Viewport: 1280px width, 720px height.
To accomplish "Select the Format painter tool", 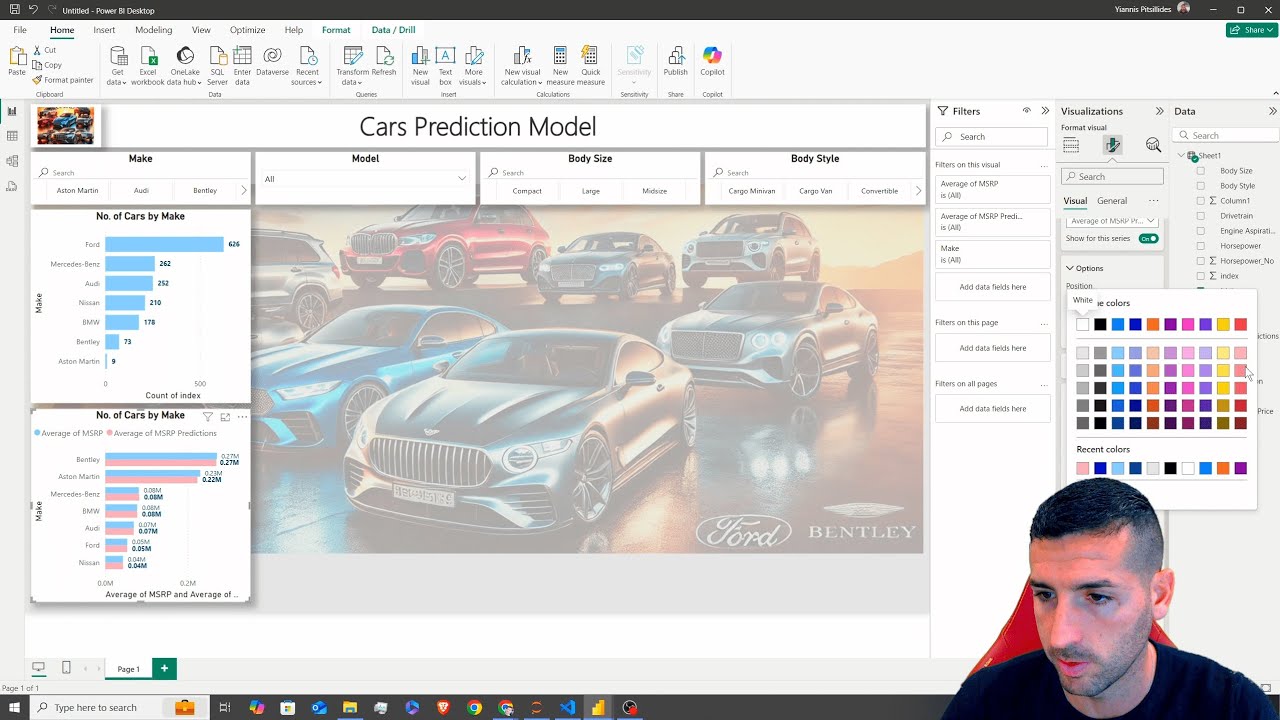I will pyautogui.click(x=63, y=80).
